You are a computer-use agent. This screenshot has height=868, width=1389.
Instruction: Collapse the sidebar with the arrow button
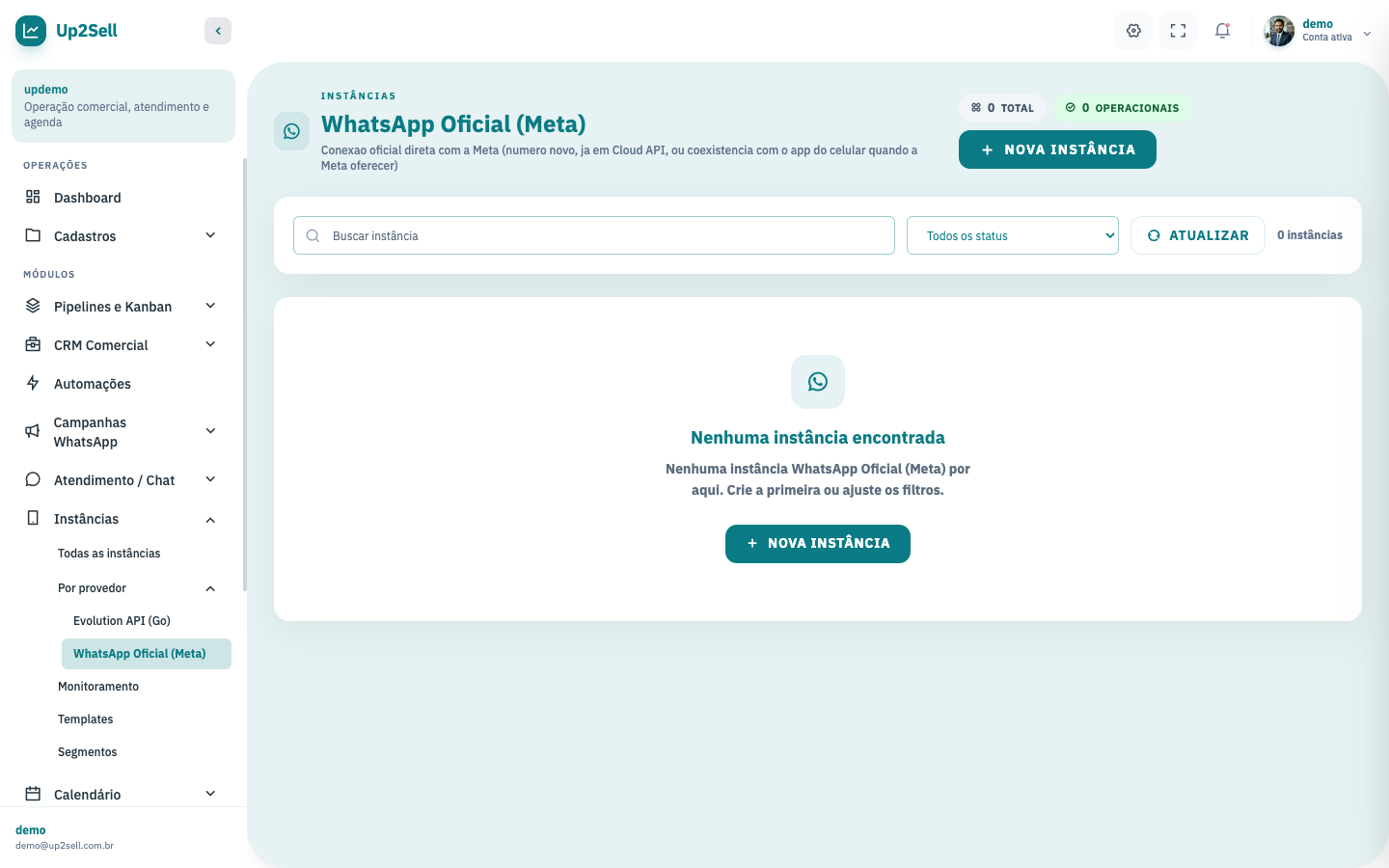tap(218, 31)
